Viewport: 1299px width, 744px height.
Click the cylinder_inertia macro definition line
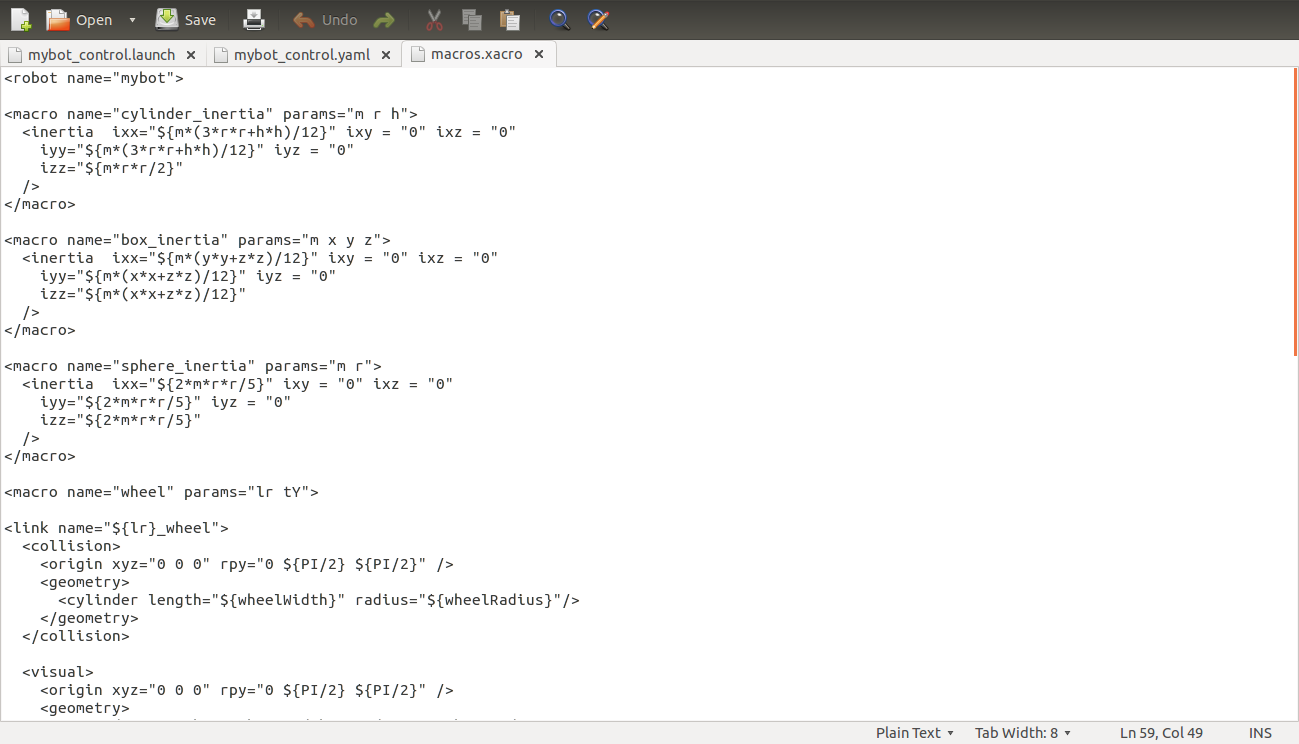pyautogui.click(x=211, y=114)
